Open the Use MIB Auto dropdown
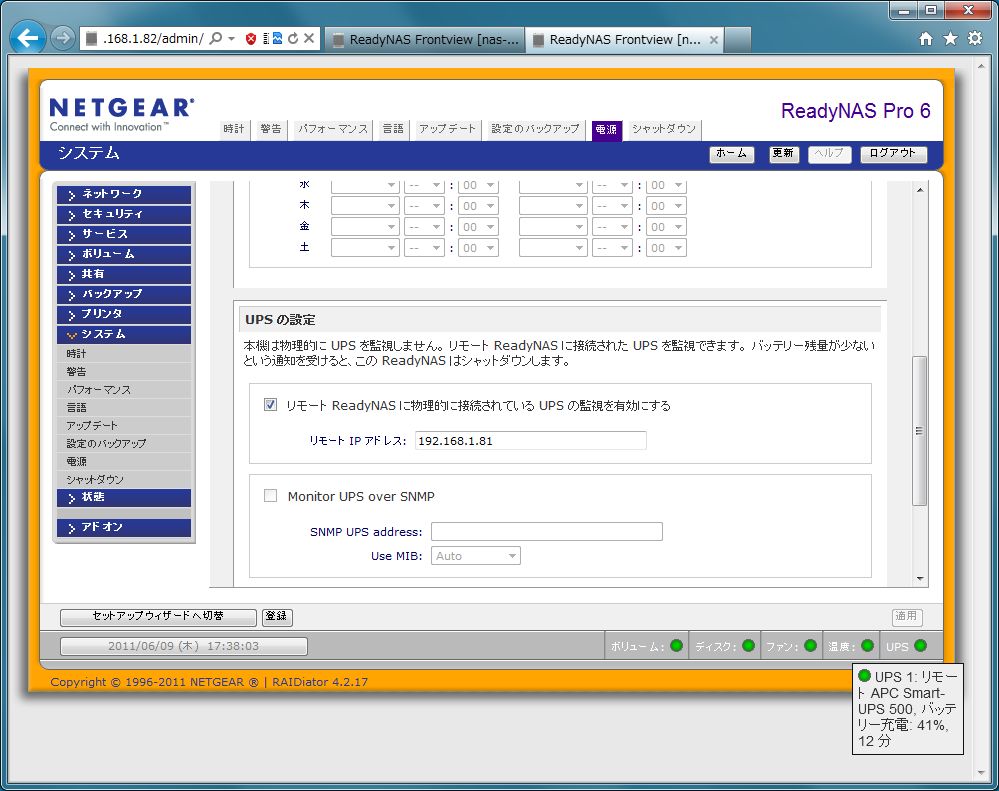Viewport: 999px width, 791px height. pyautogui.click(x=476, y=556)
